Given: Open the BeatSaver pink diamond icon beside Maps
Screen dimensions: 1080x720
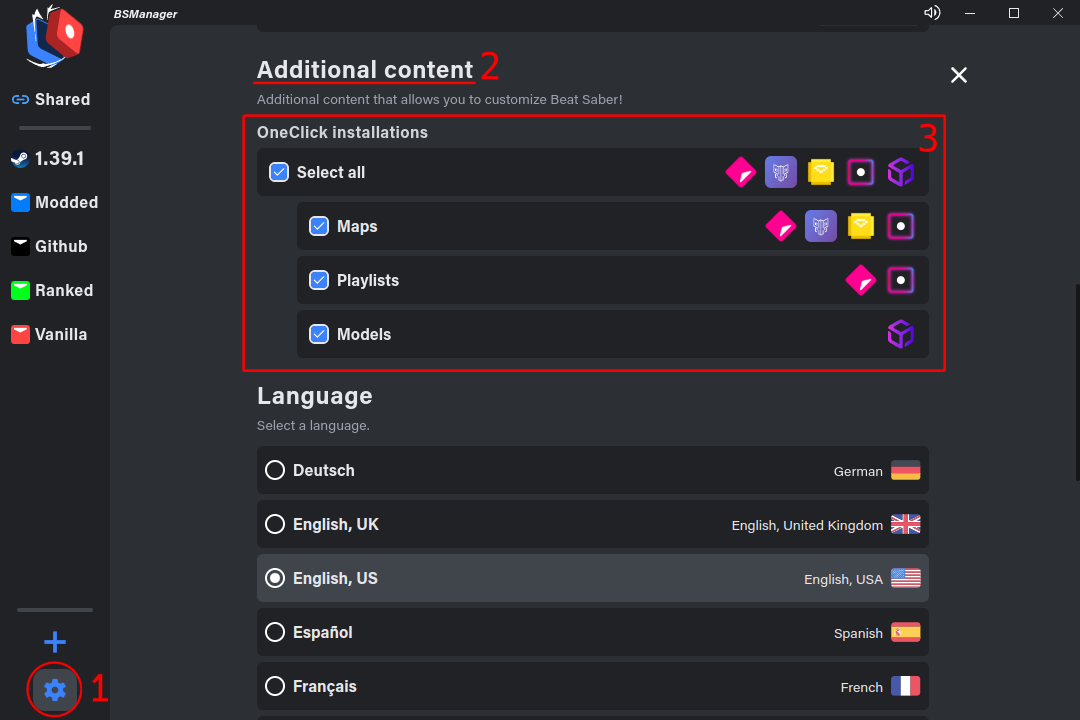Looking at the screenshot, I should click(x=780, y=226).
